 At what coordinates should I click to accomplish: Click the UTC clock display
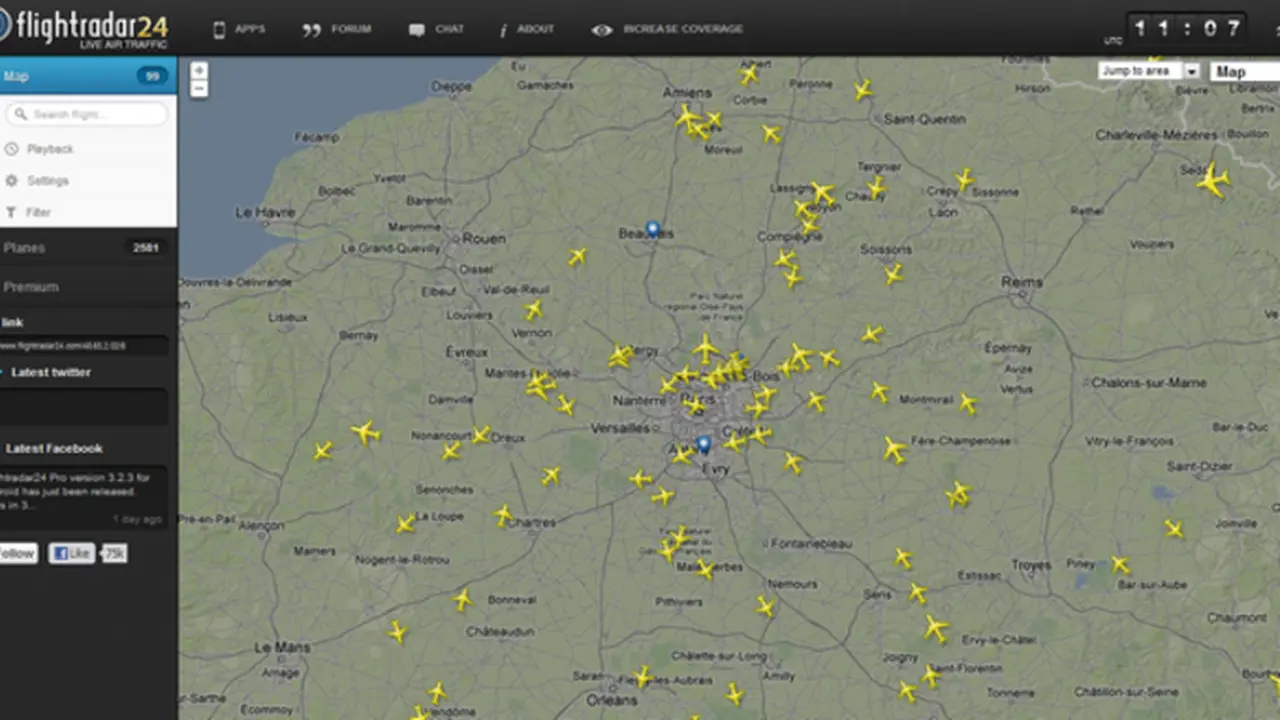pyautogui.click(x=1187, y=28)
